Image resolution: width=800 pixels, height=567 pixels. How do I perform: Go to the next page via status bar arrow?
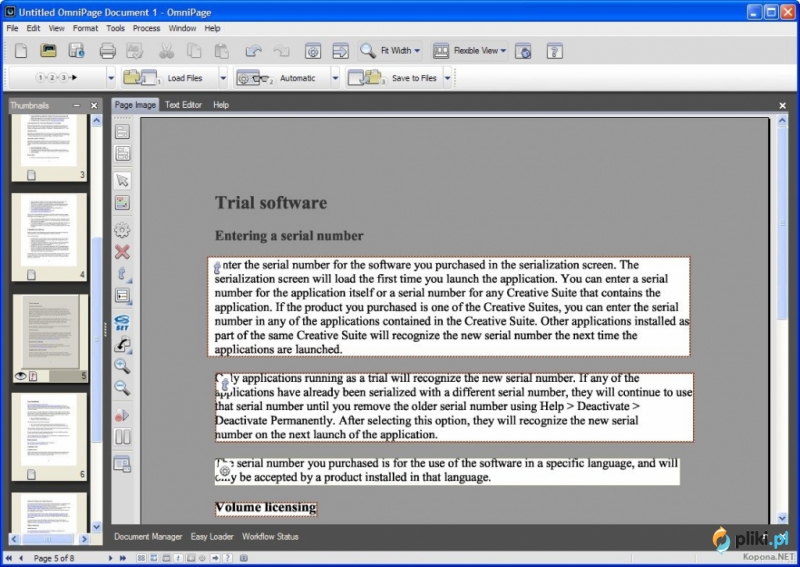[110, 558]
